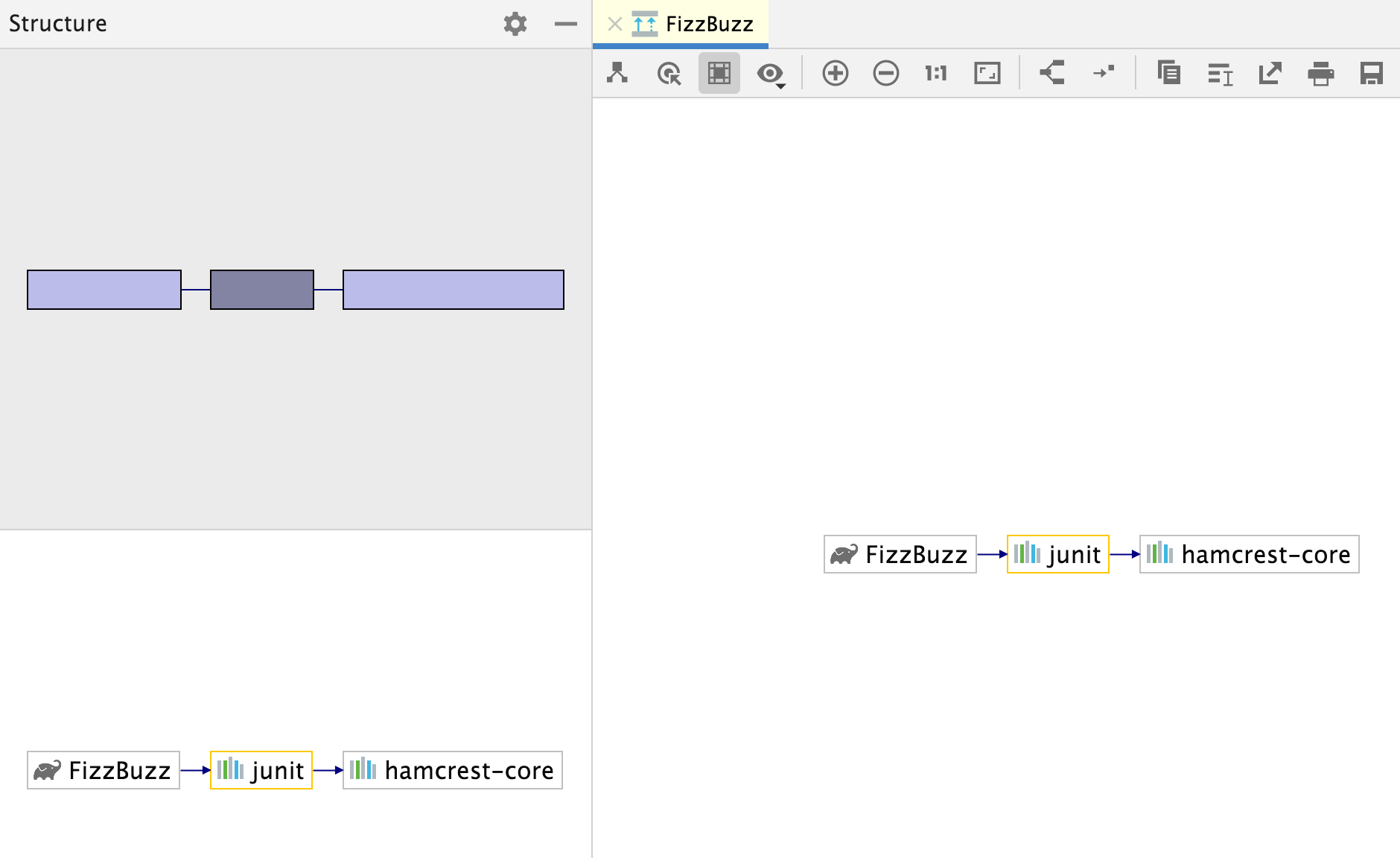Reset diagram to actual size 1:1
The image size is (1400, 858).
tap(936, 73)
